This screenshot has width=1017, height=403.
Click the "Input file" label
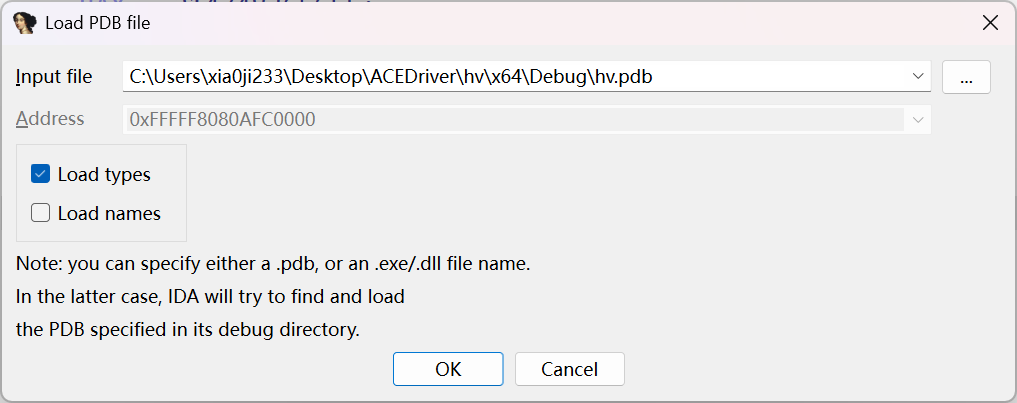(54, 76)
